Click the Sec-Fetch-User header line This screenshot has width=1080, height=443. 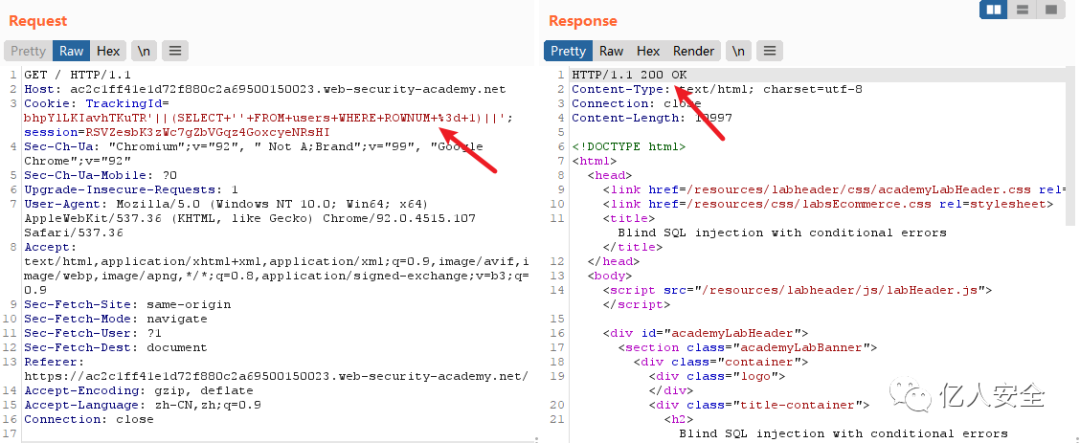pos(92,333)
